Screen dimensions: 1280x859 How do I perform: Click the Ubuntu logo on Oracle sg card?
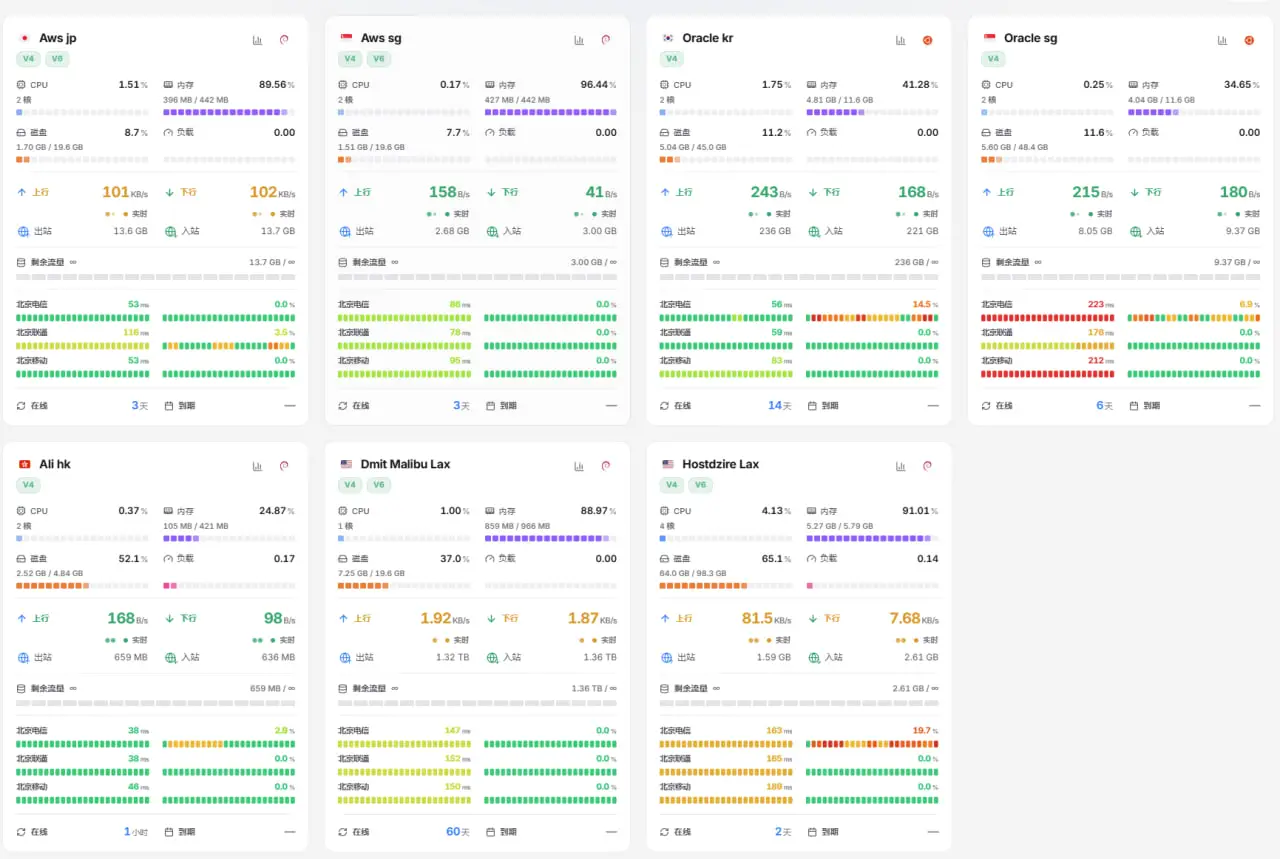1249,40
